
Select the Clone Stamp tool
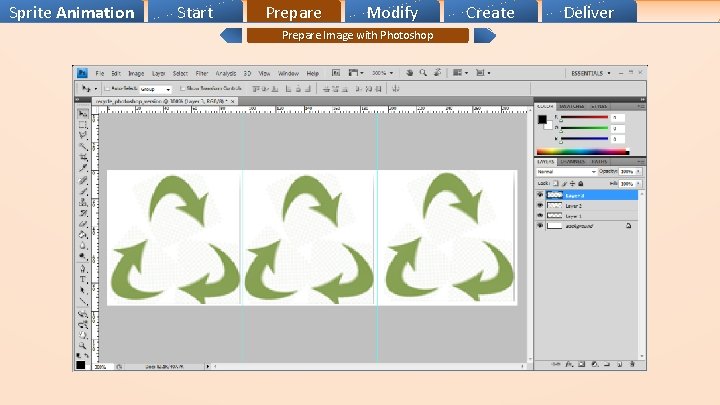point(83,202)
